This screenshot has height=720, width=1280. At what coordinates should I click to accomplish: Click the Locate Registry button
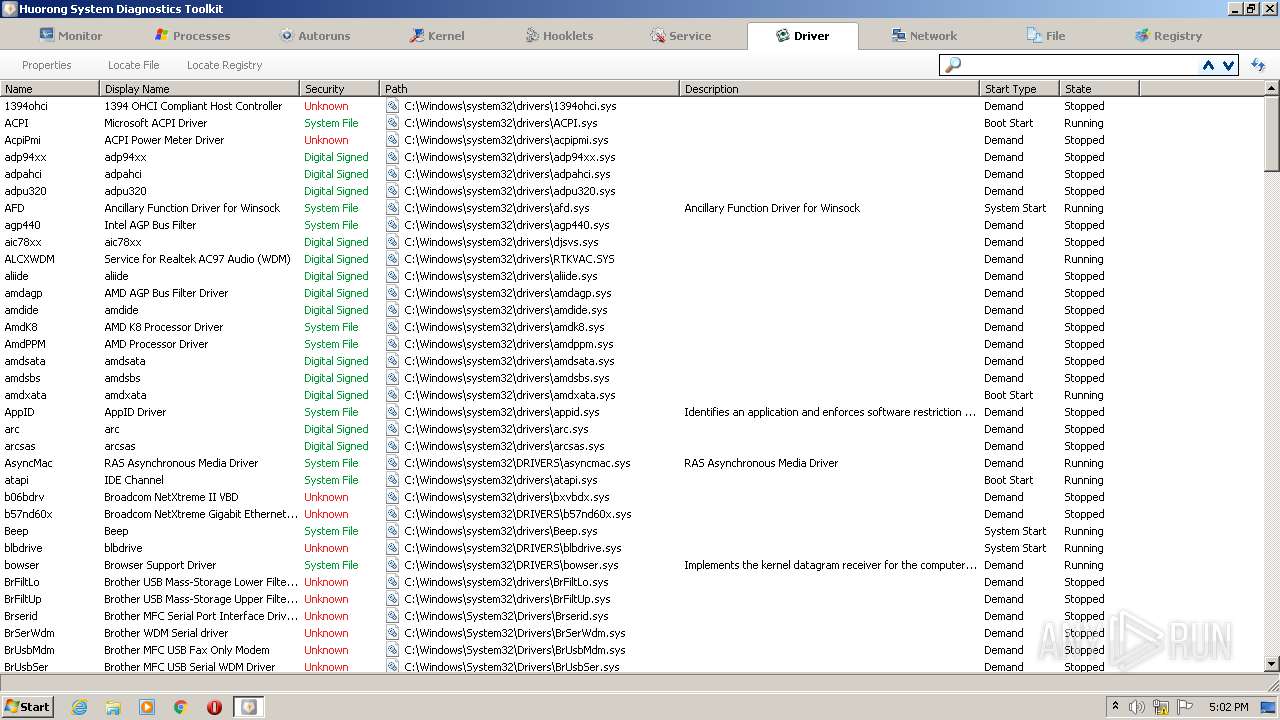click(x=224, y=65)
